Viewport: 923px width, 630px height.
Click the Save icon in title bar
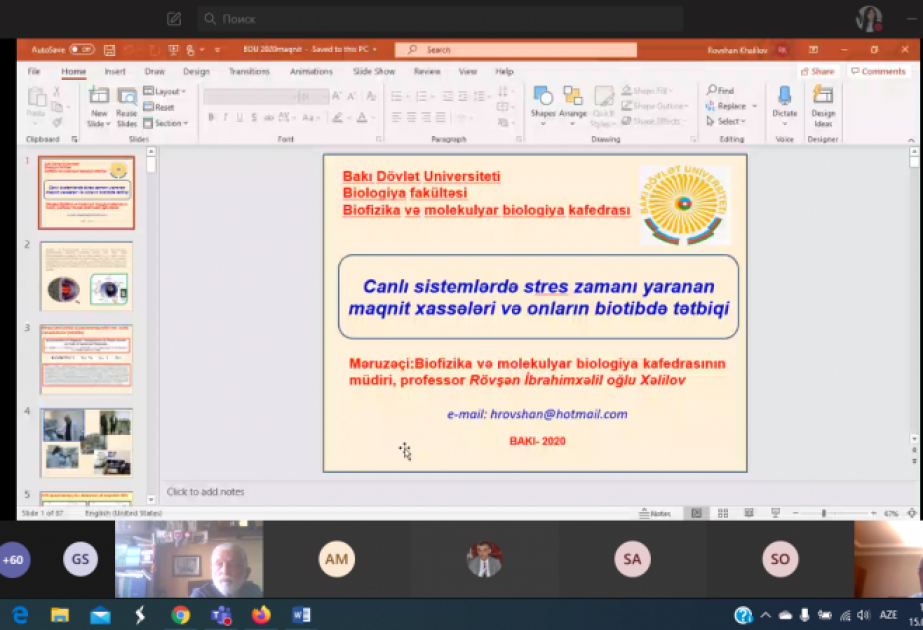109,50
